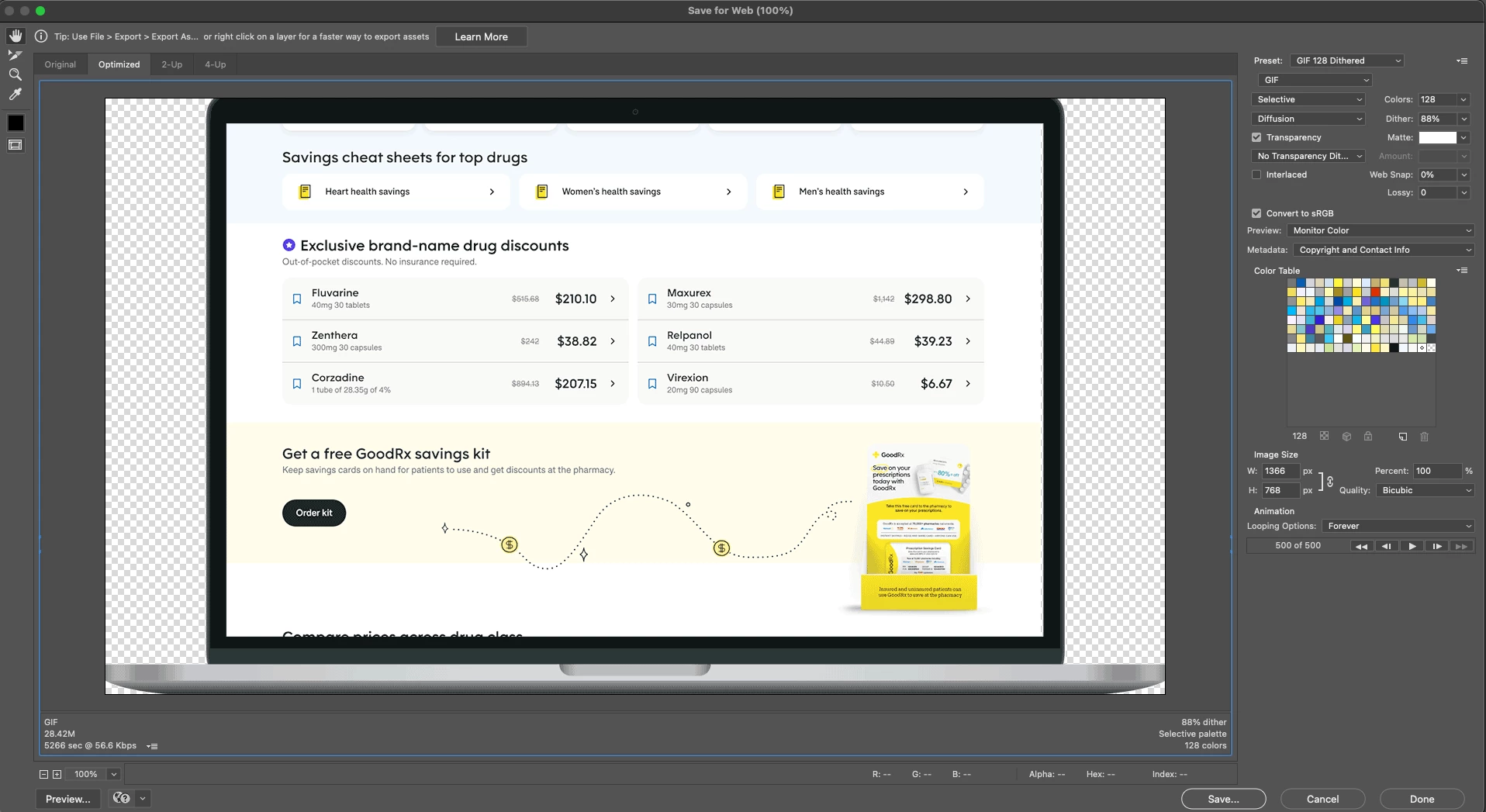The width and height of the screenshot is (1486, 812).
Task: Open the Optimize preset menu icon
Action: [x=1462, y=60]
